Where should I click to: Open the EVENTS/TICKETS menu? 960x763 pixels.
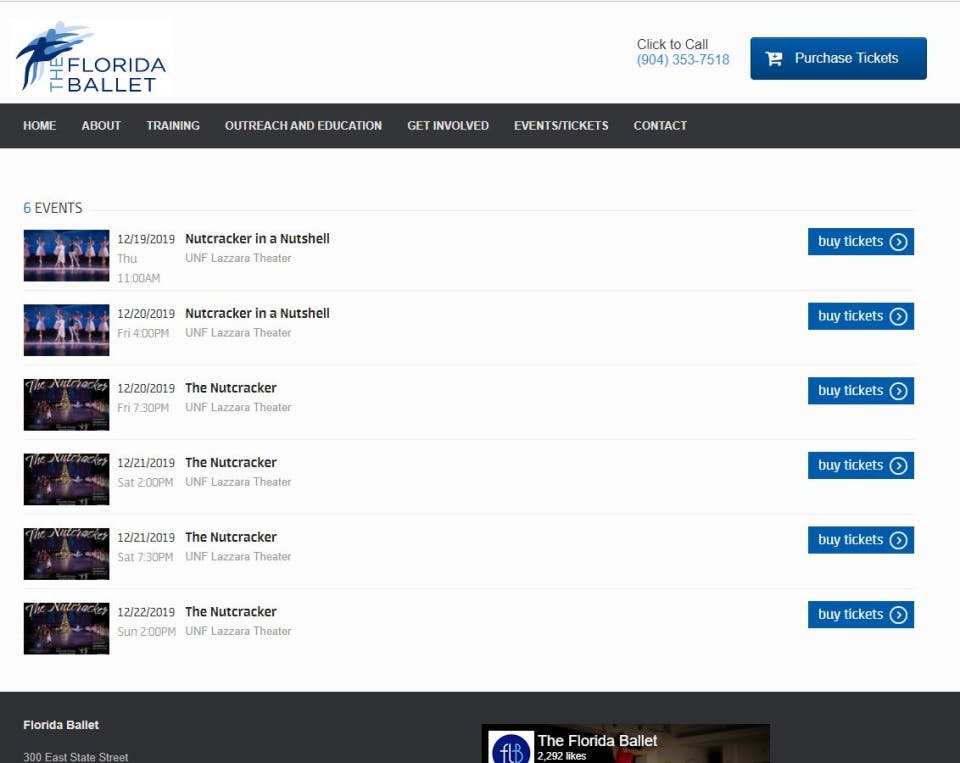(x=561, y=126)
